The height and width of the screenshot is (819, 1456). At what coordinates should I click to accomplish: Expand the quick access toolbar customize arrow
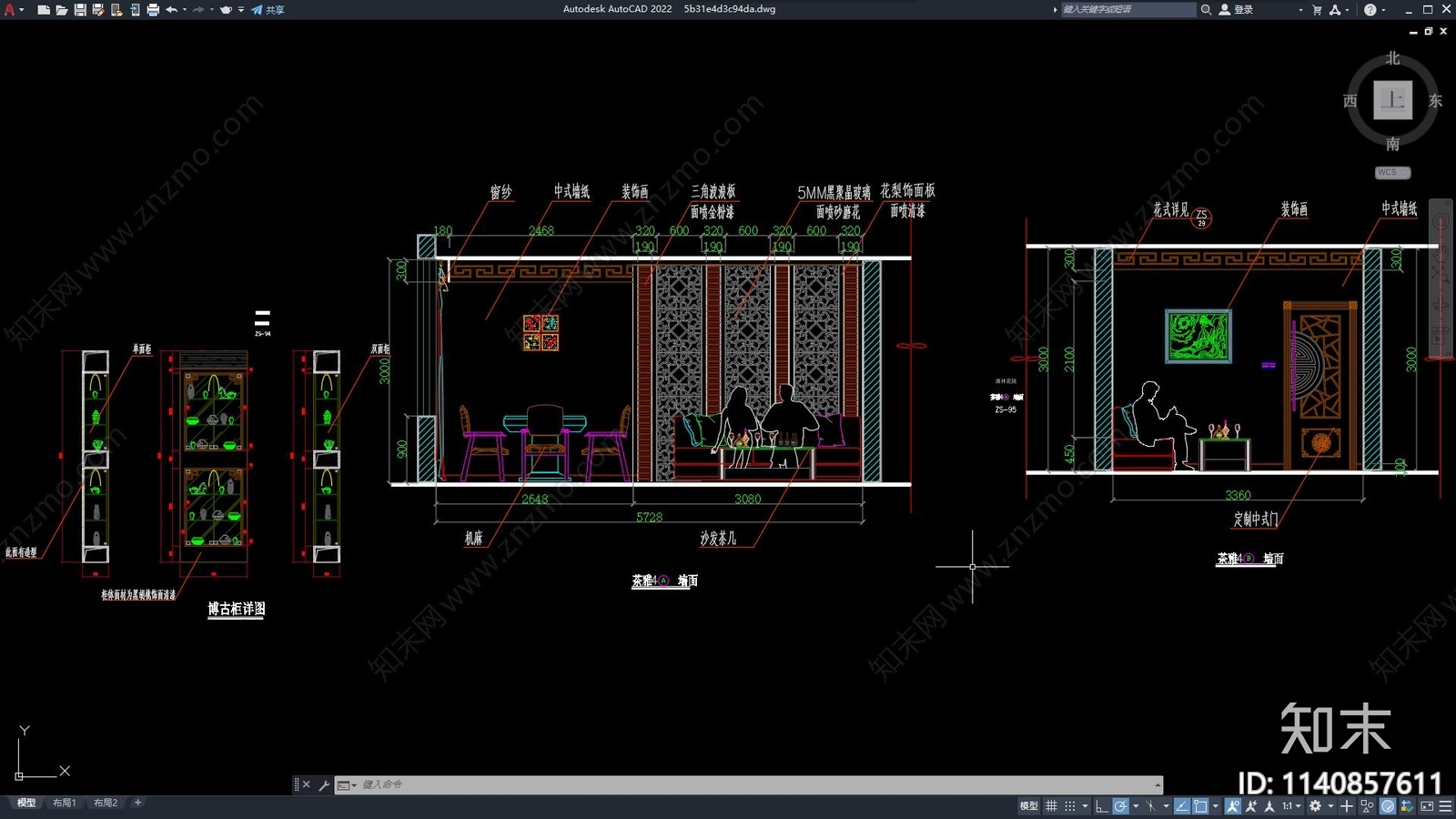241,9
